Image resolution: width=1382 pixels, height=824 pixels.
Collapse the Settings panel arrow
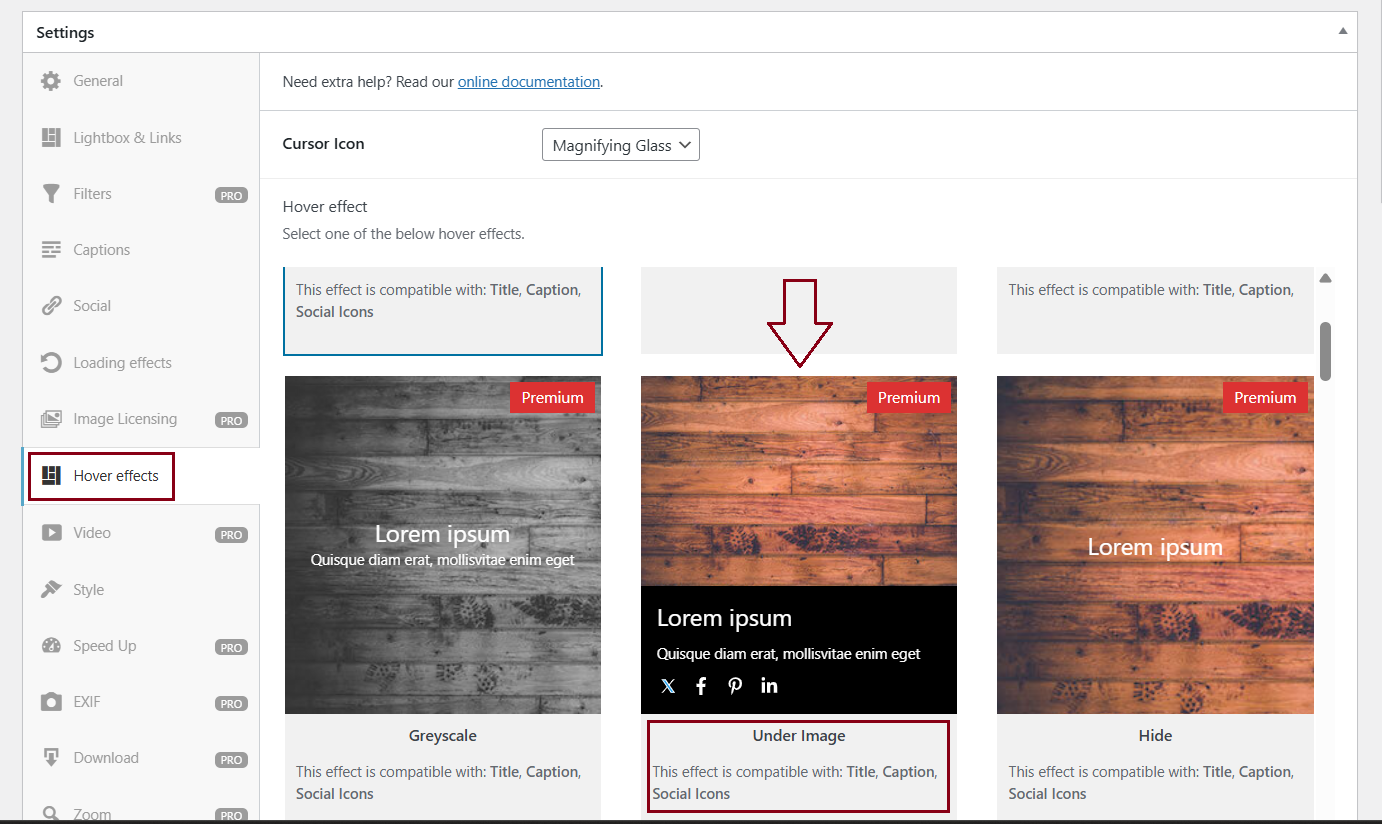click(1342, 32)
